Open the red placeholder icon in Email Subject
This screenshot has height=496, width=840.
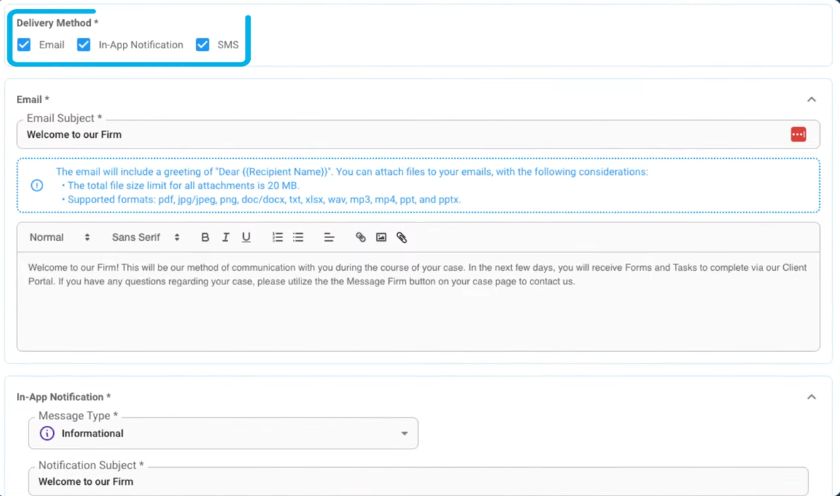click(x=798, y=134)
